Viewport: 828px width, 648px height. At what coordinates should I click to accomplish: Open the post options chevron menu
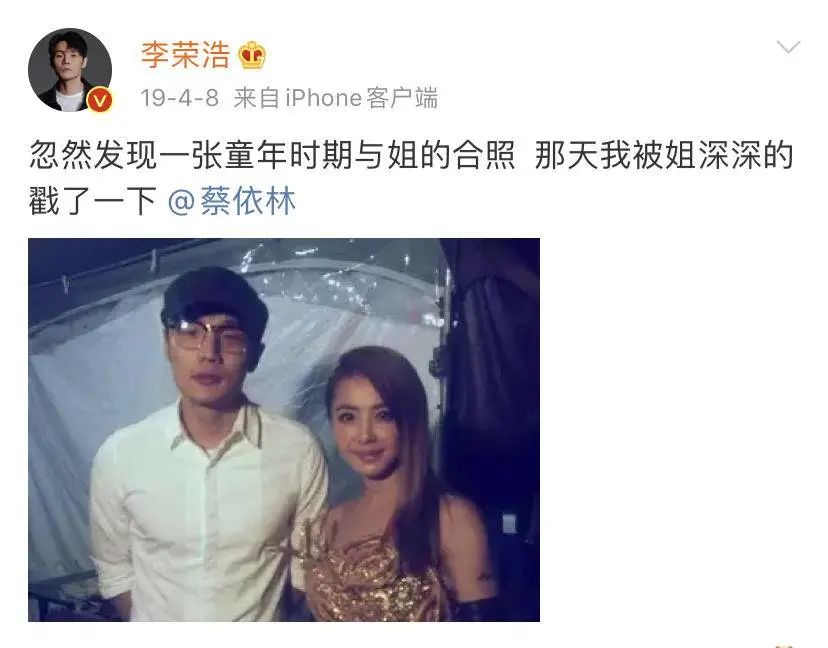click(788, 46)
